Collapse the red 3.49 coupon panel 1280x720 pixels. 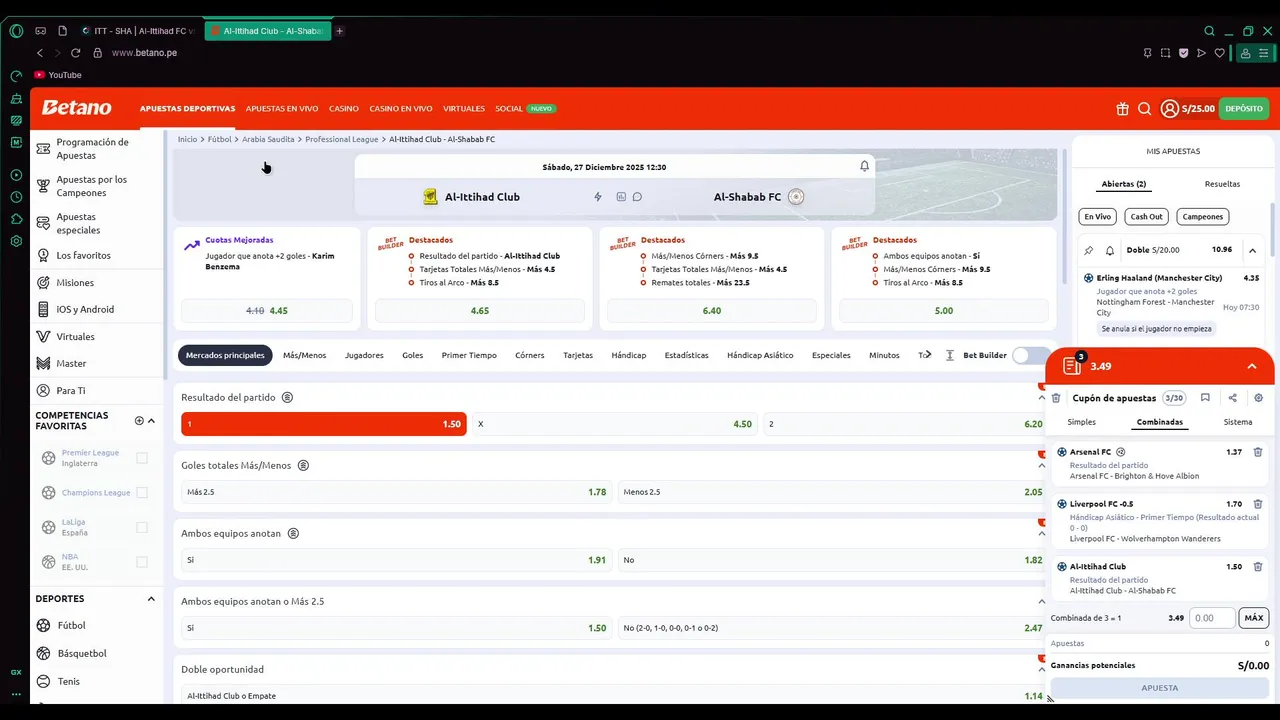(x=1252, y=366)
